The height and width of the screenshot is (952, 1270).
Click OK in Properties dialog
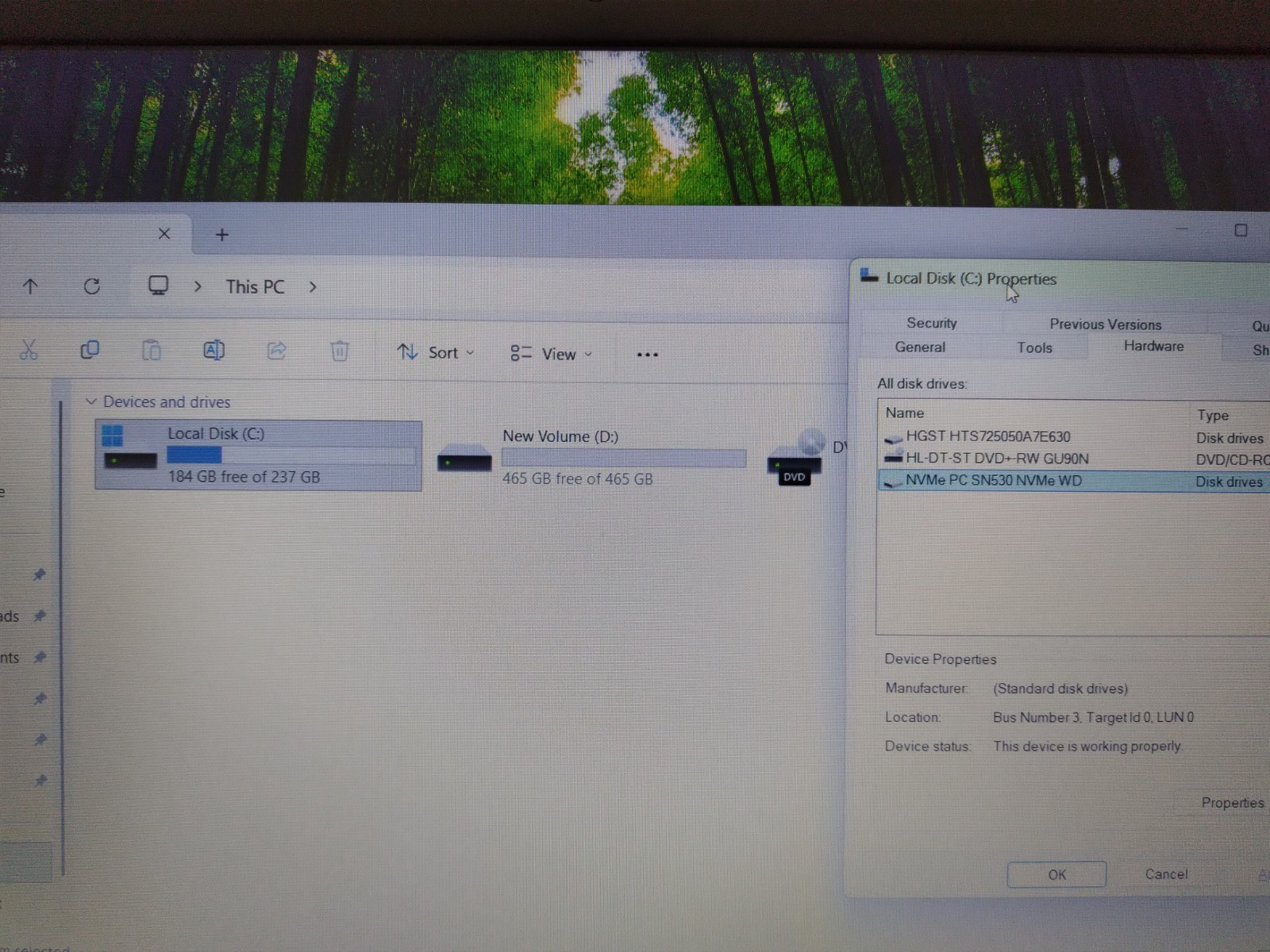pyautogui.click(x=1056, y=874)
